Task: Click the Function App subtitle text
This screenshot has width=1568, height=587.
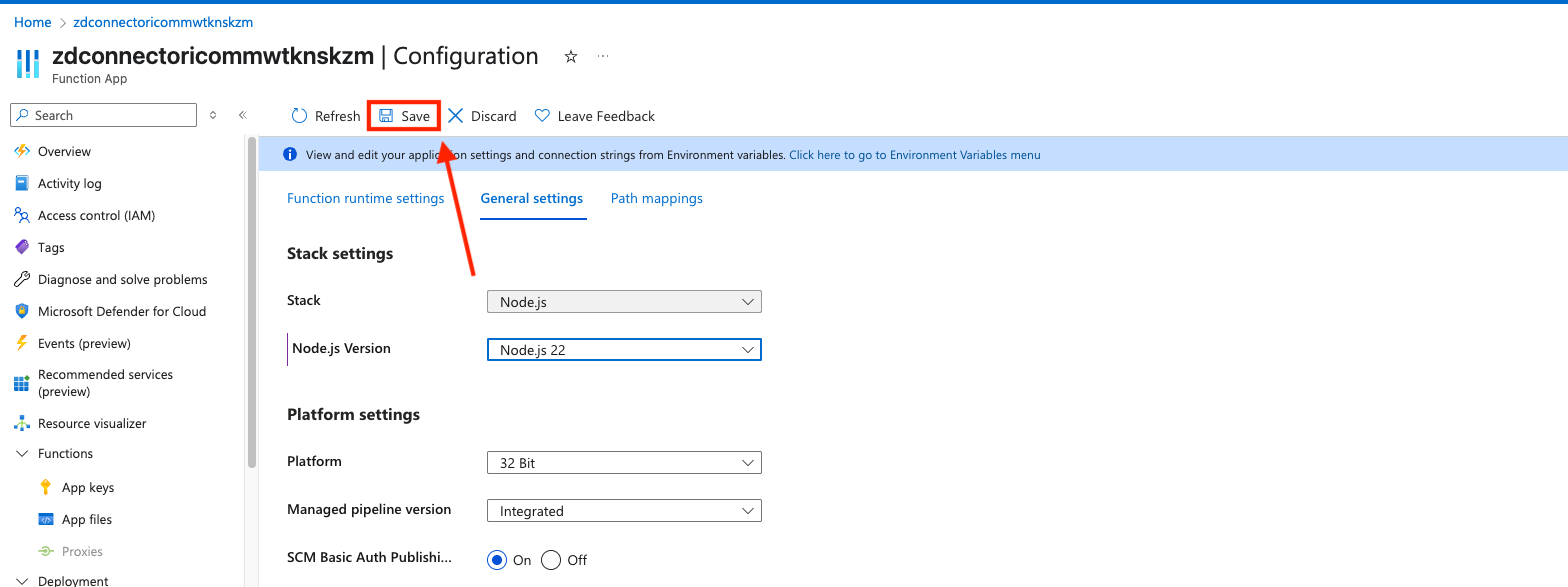Action: pos(90,79)
